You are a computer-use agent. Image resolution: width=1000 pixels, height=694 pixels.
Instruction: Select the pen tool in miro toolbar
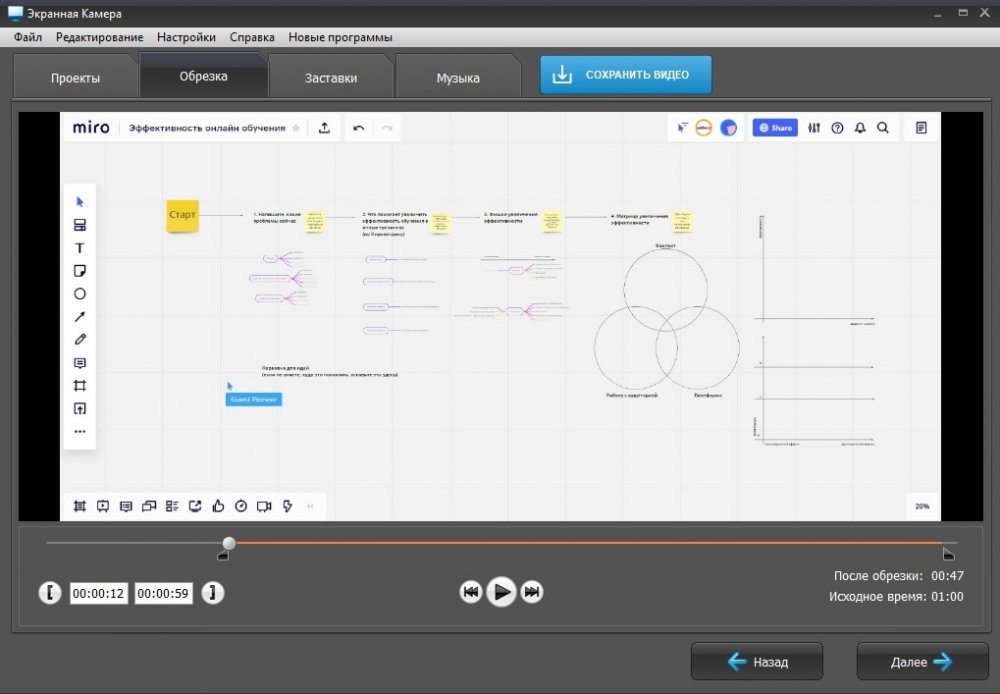click(80, 339)
